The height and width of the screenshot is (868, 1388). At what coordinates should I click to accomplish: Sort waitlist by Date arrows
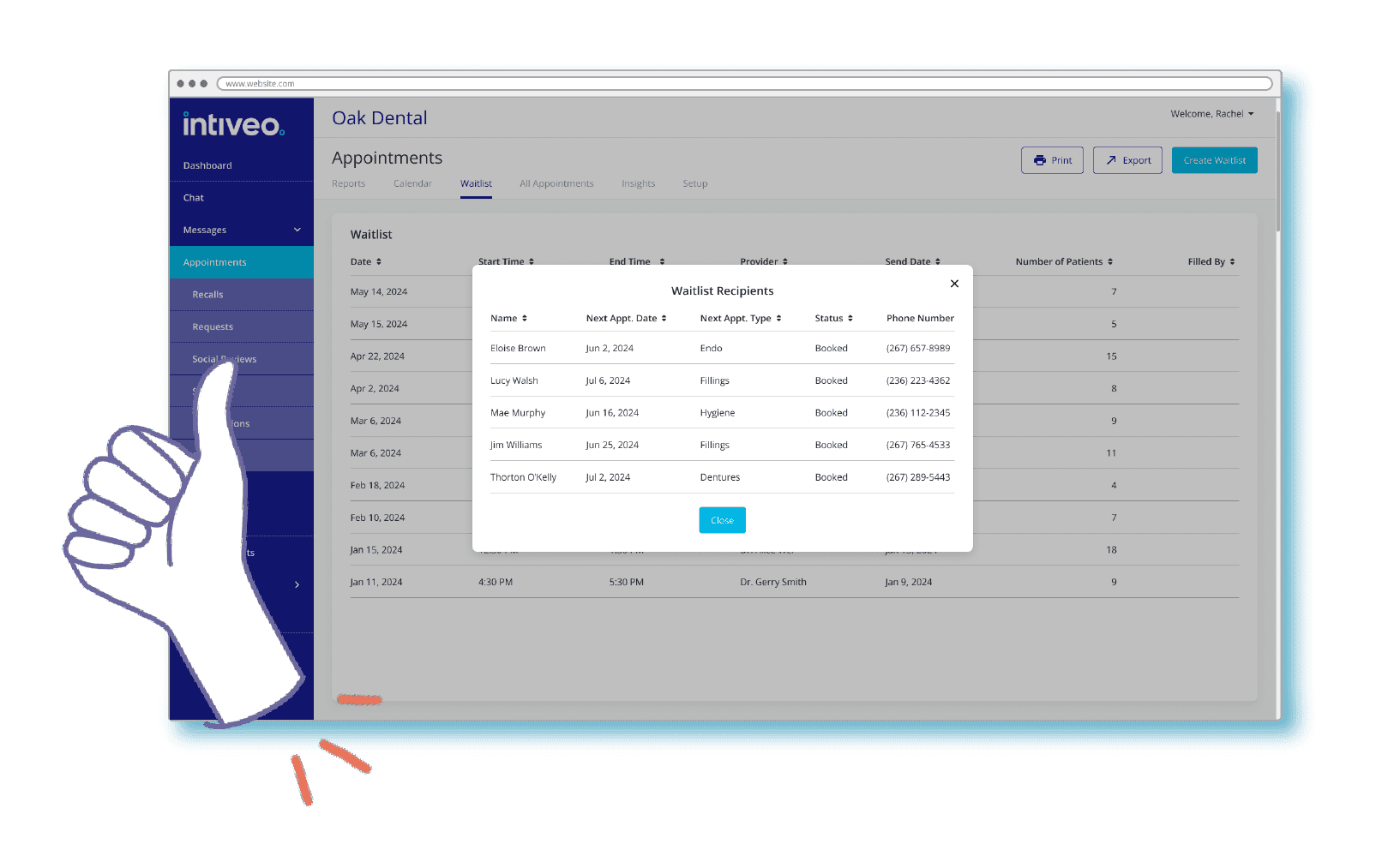378,262
